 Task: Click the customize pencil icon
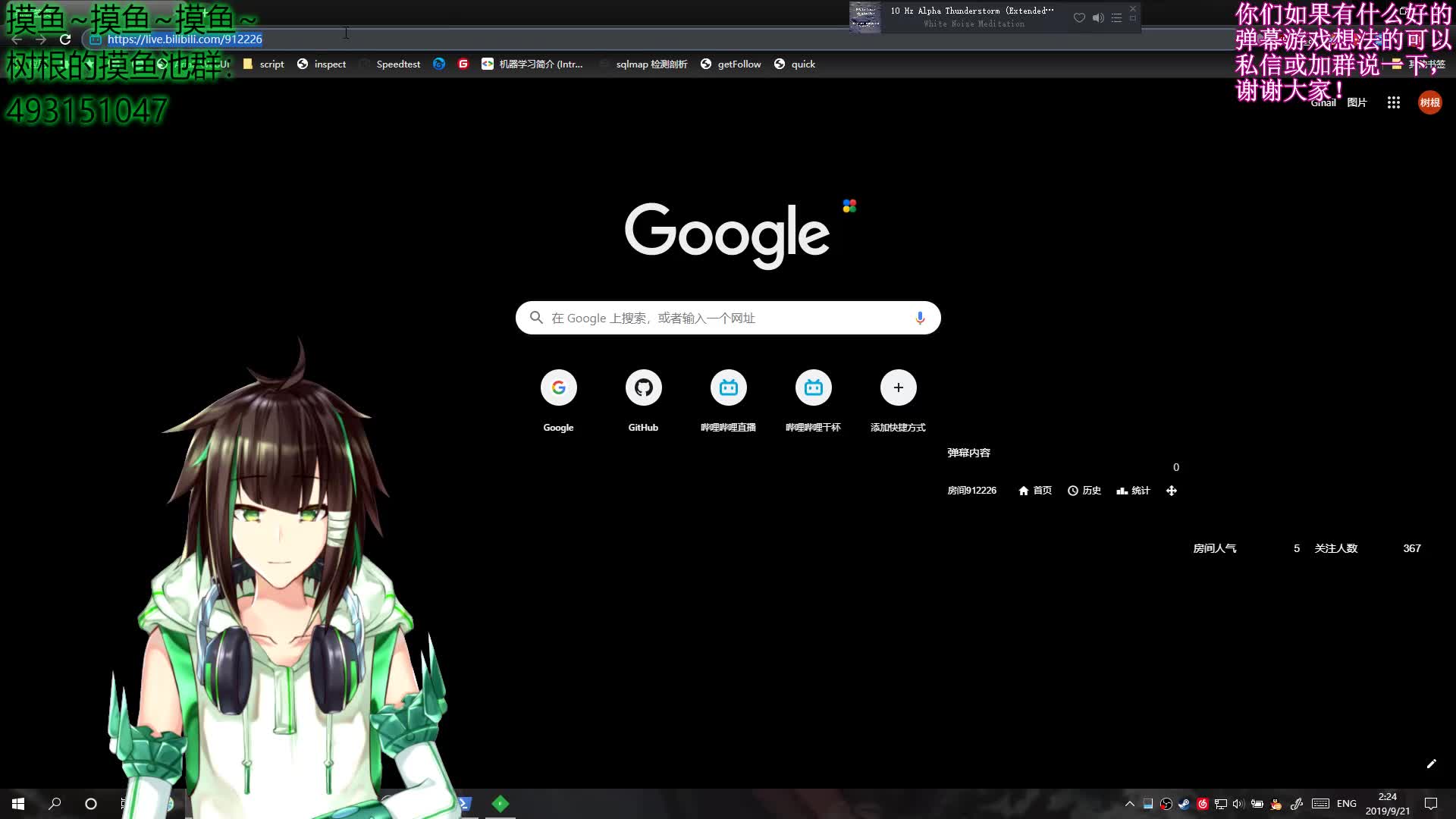1432,764
